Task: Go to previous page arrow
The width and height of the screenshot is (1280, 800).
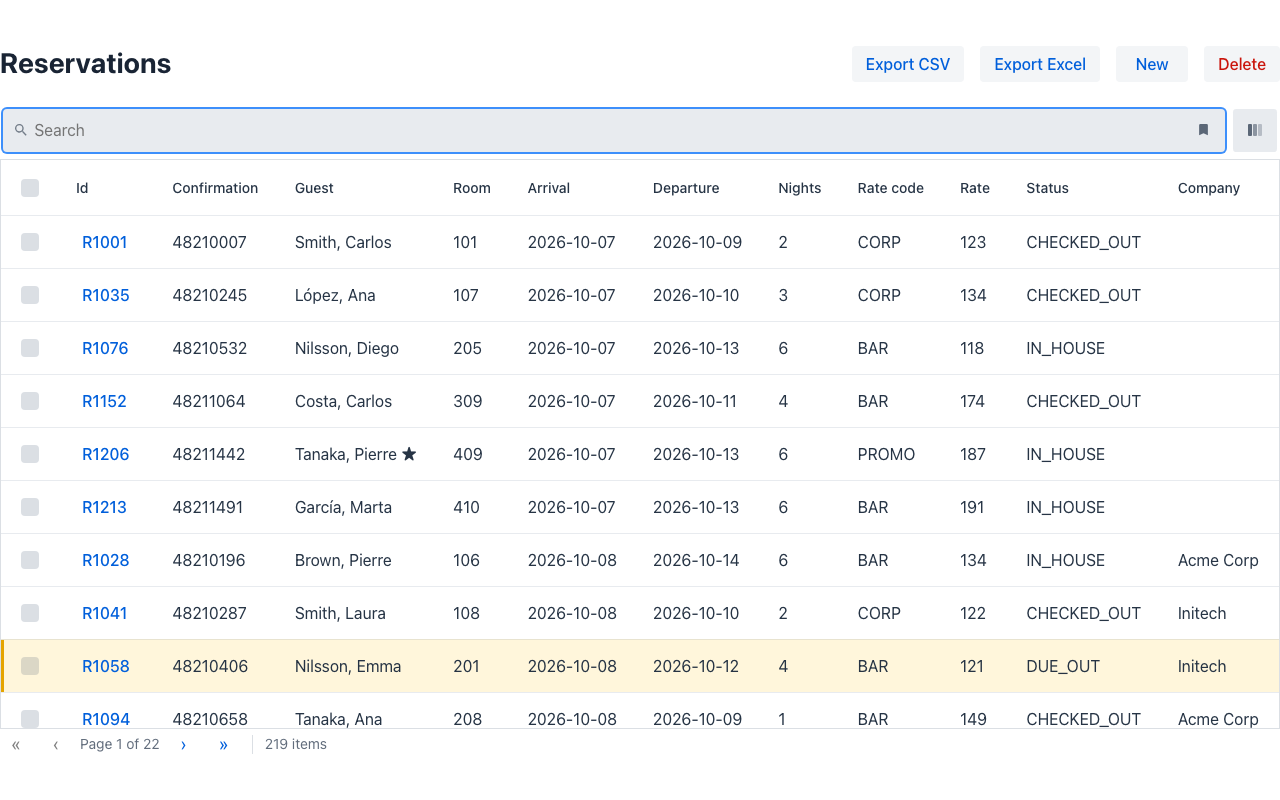Action: point(56,745)
